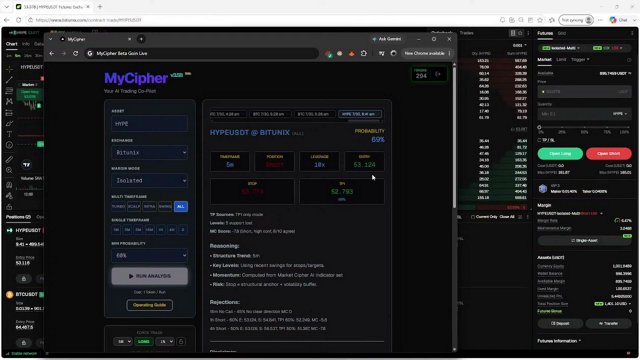640x360 pixels.
Task: Go back in the MyCipher Chrome window
Action: tap(52, 53)
